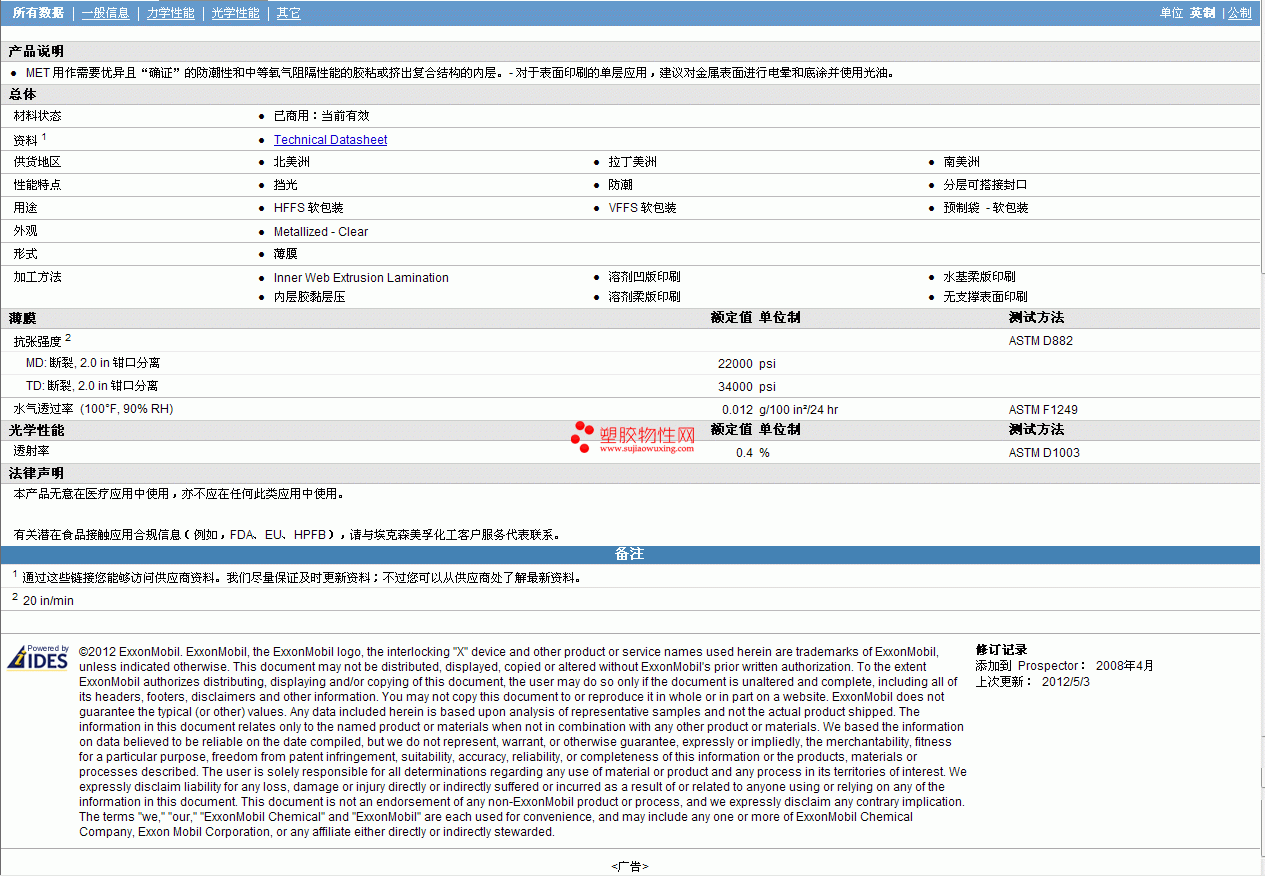The height and width of the screenshot is (876, 1265).
Task: Click 分层可搭接封口 feature text
Action: (986, 185)
